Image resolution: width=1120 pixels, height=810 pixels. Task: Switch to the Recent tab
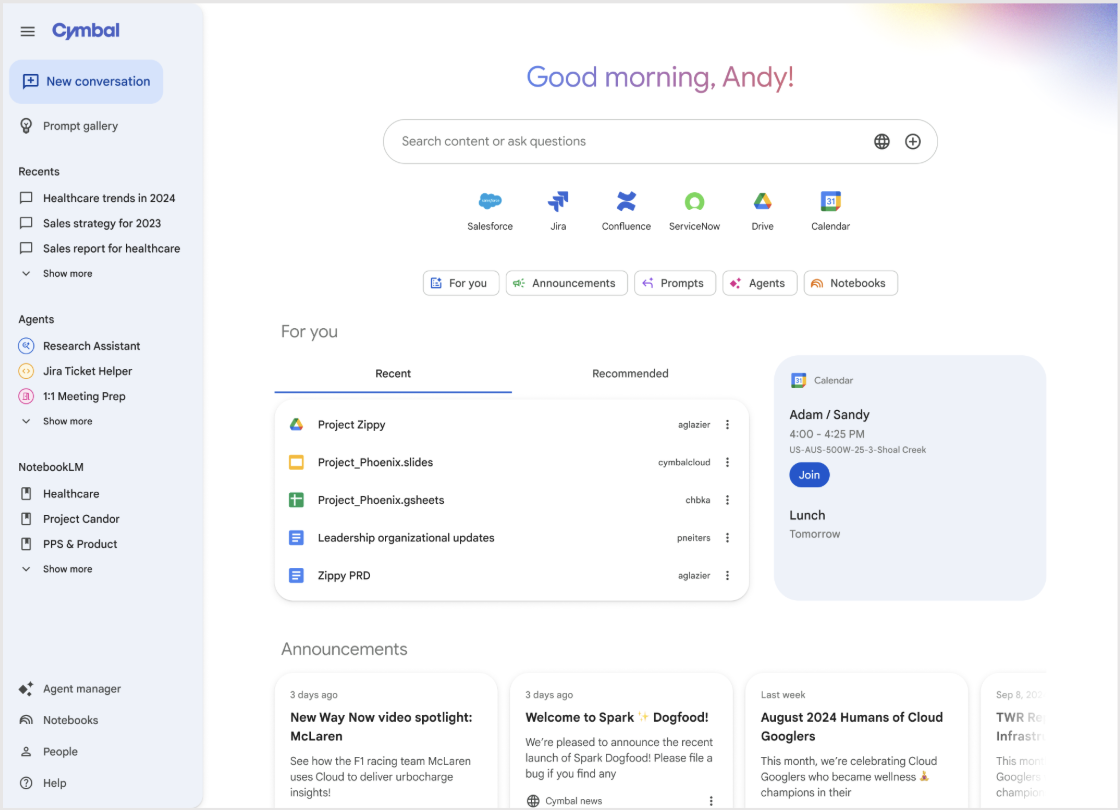tap(393, 374)
